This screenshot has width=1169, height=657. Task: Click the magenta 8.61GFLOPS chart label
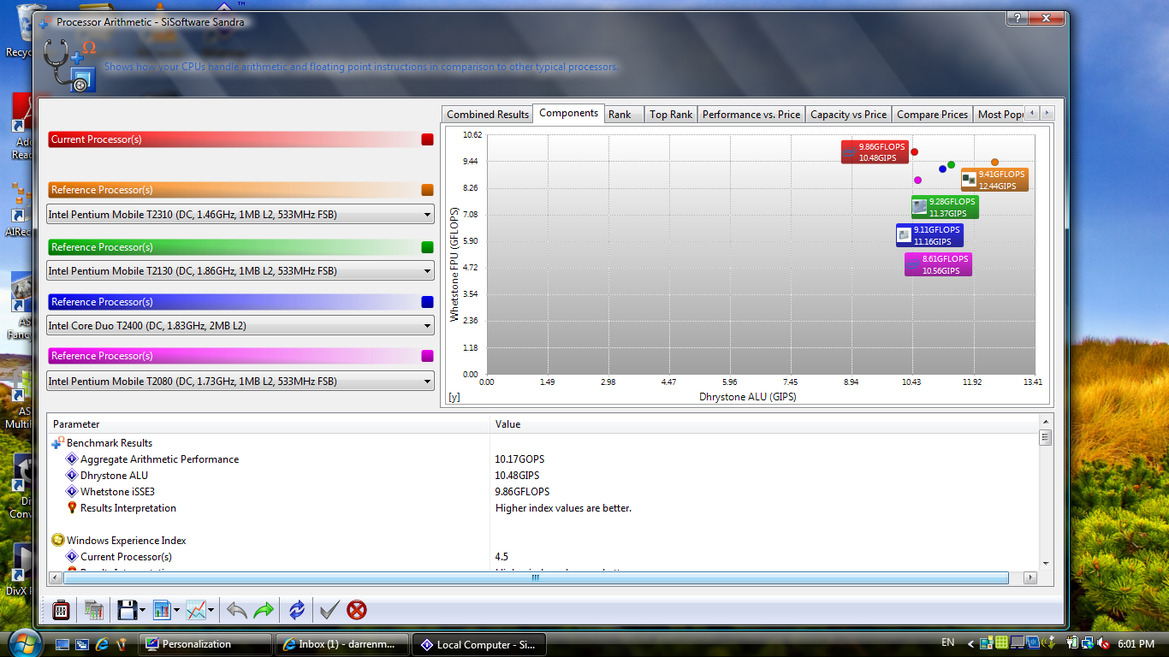tap(938, 265)
